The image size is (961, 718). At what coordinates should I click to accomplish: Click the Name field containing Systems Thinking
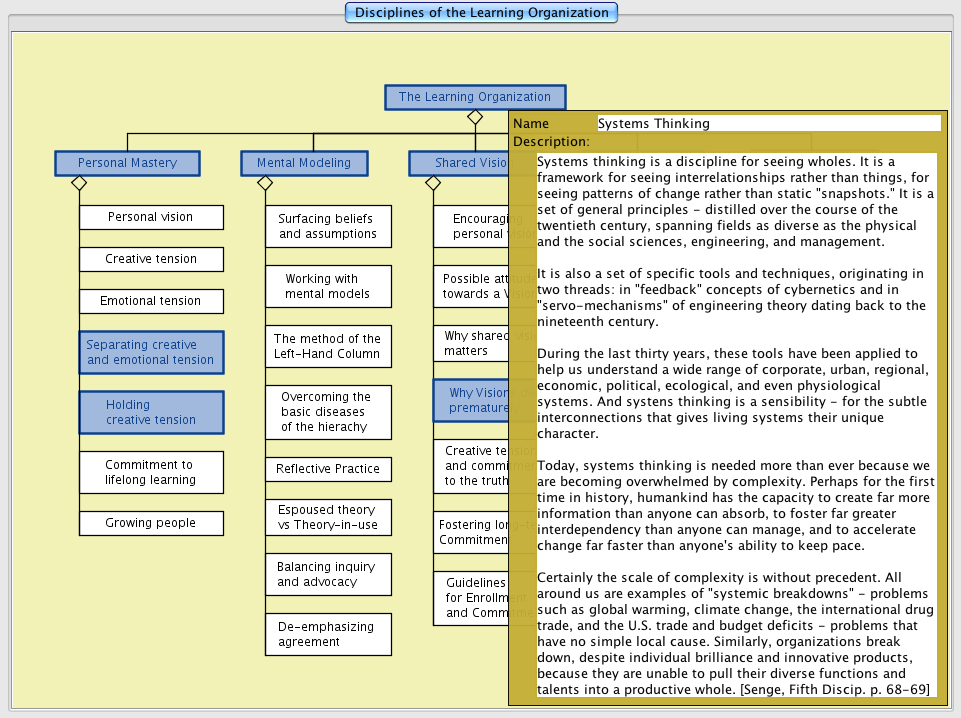click(x=768, y=123)
